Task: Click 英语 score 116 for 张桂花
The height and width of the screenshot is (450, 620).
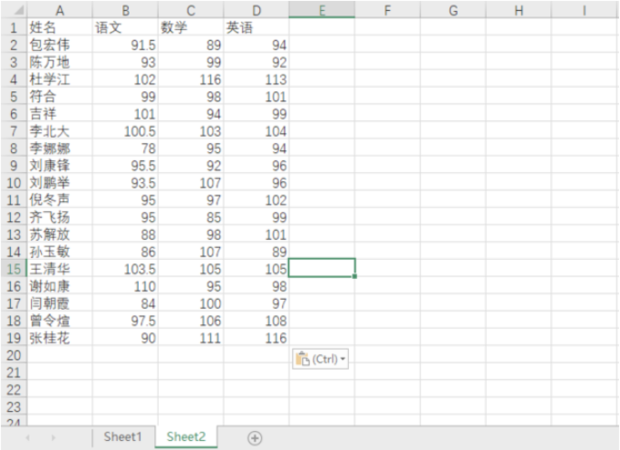Action: pos(257,338)
